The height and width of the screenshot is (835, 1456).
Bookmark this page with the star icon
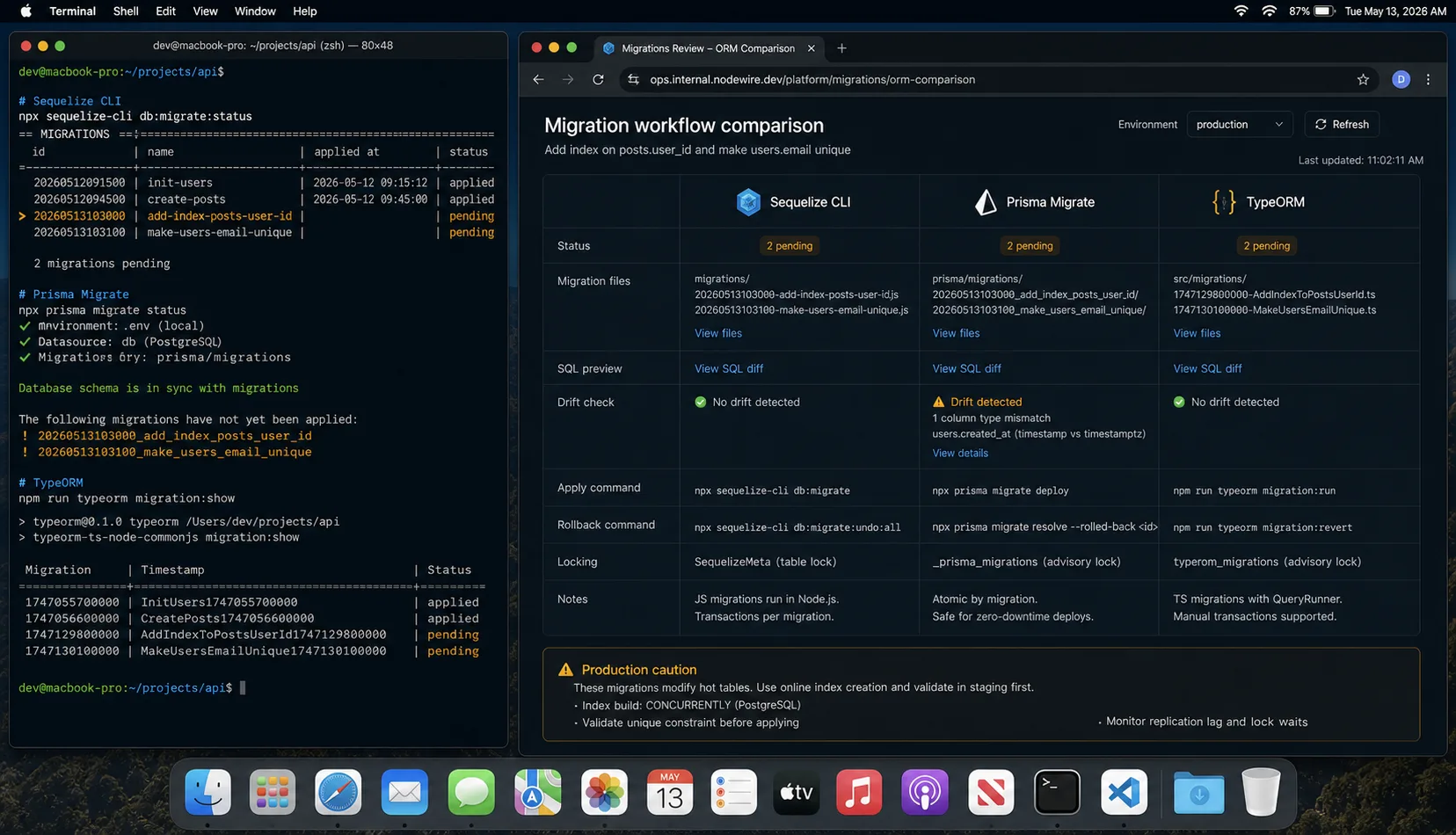point(1363,79)
